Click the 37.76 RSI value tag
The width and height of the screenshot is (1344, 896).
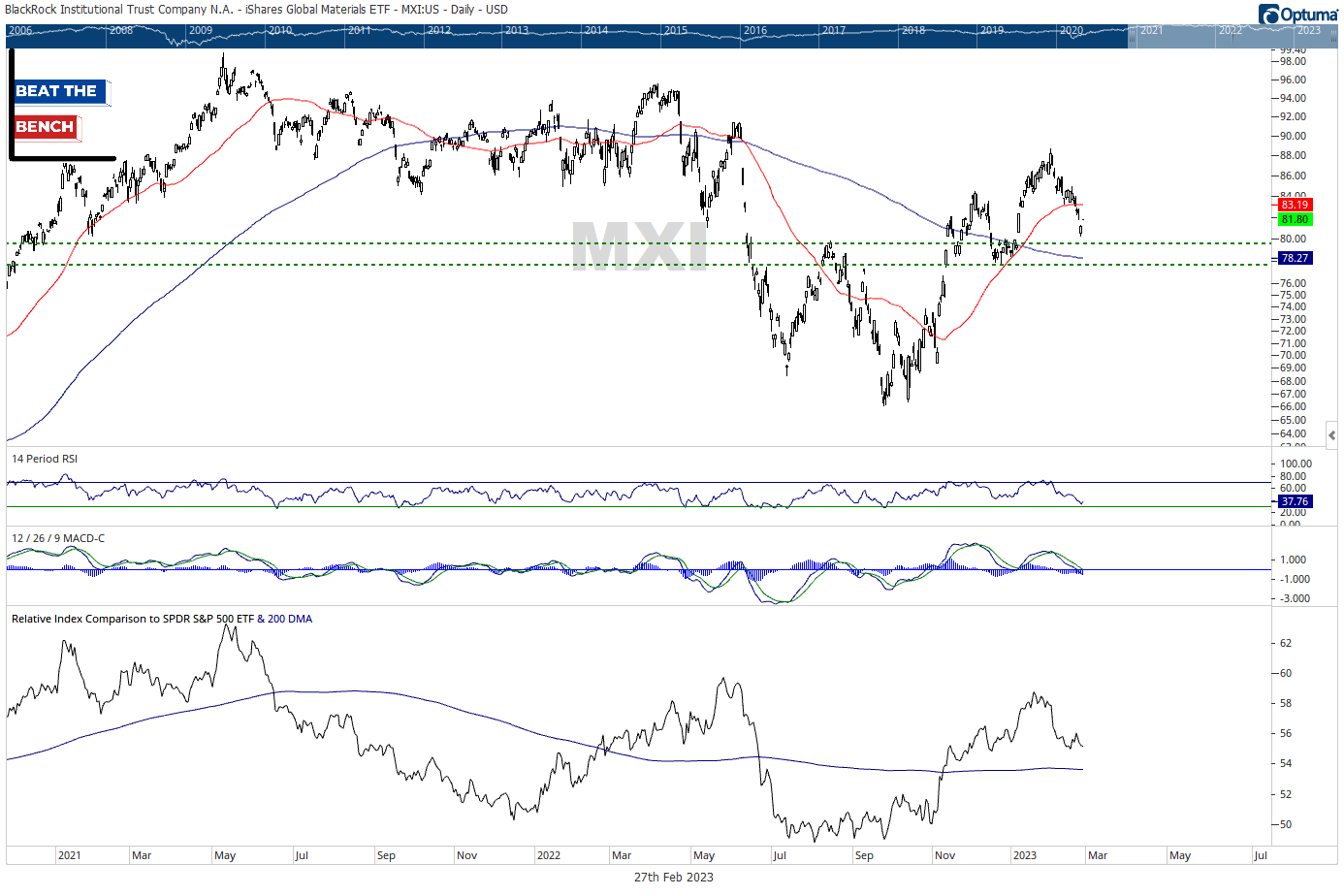[x=1295, y=502]
